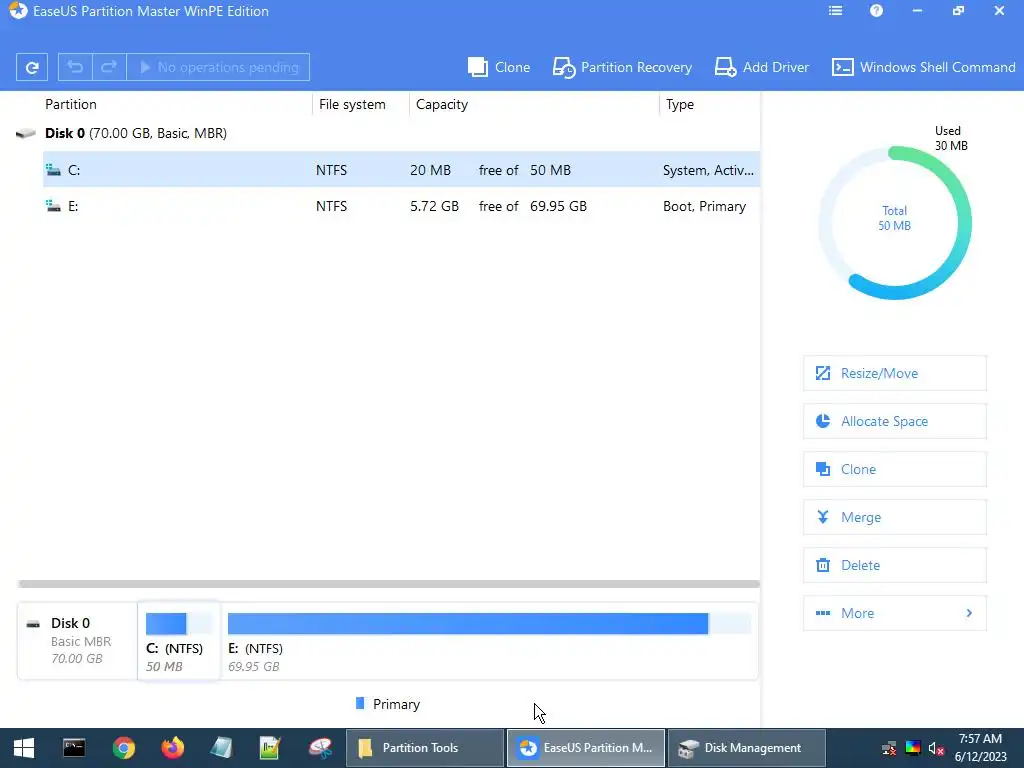Click the Primary legend color swatch

coord(360,703)
